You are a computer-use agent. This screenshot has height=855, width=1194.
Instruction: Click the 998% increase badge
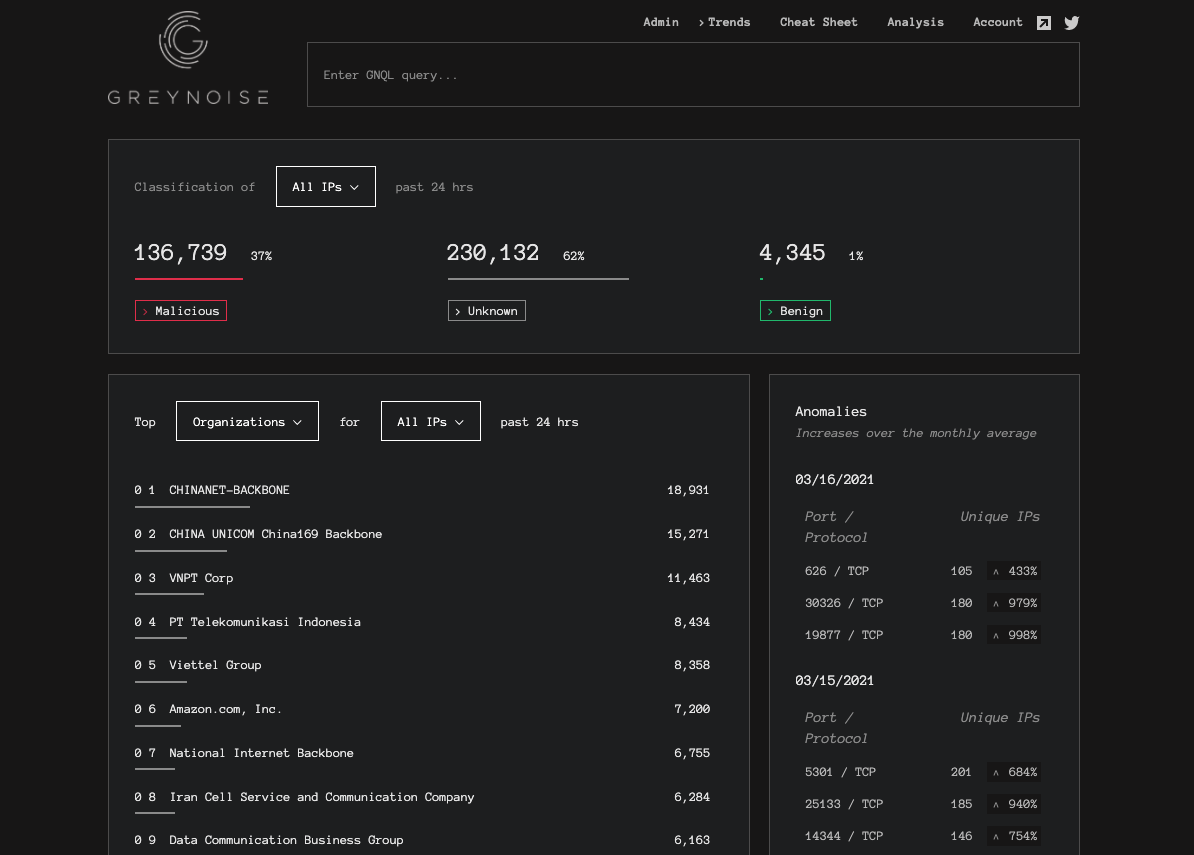pyautogui.click(x=1014, y=635)
